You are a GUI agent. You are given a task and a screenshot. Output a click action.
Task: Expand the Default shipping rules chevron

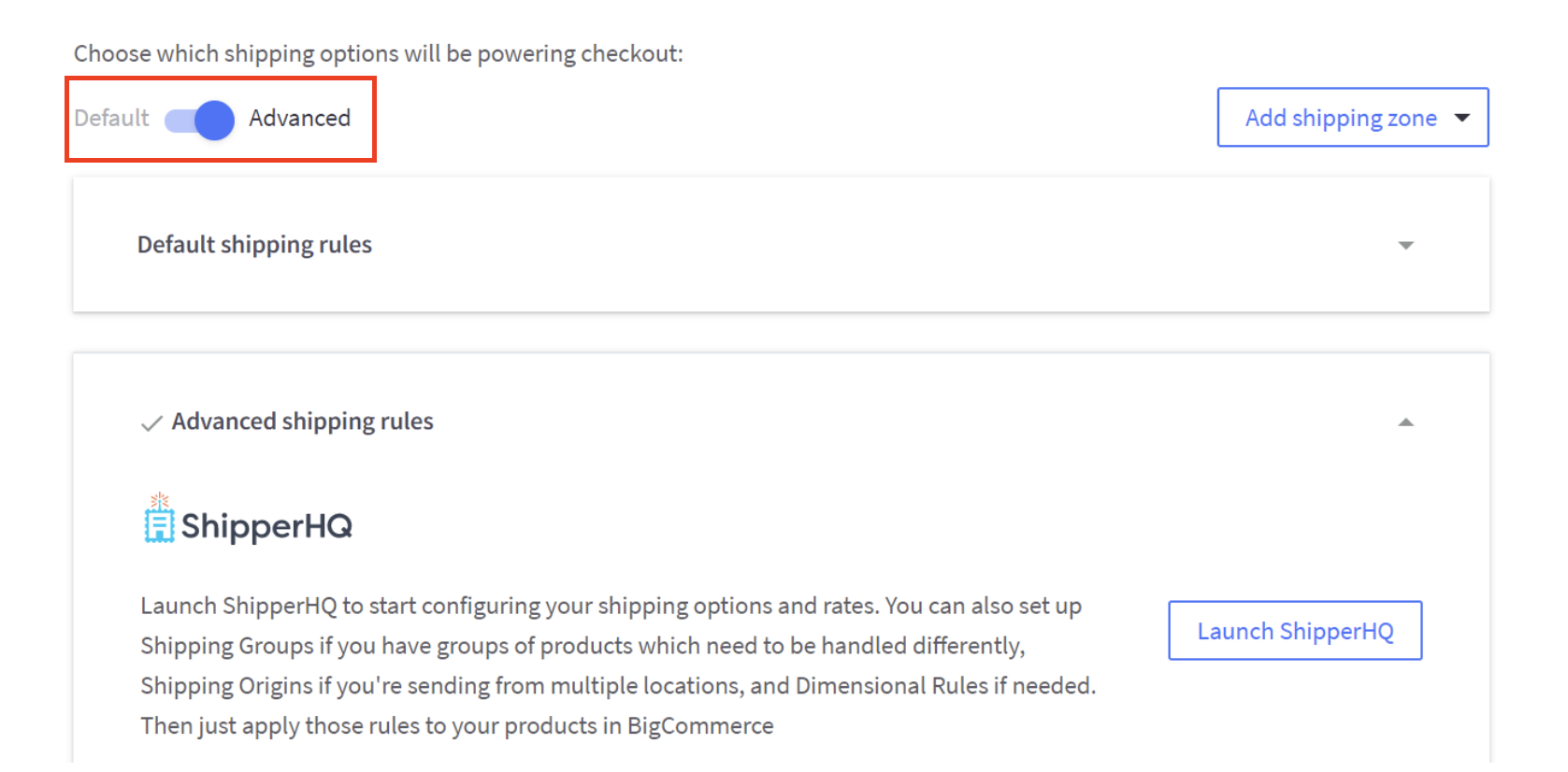1405,246
